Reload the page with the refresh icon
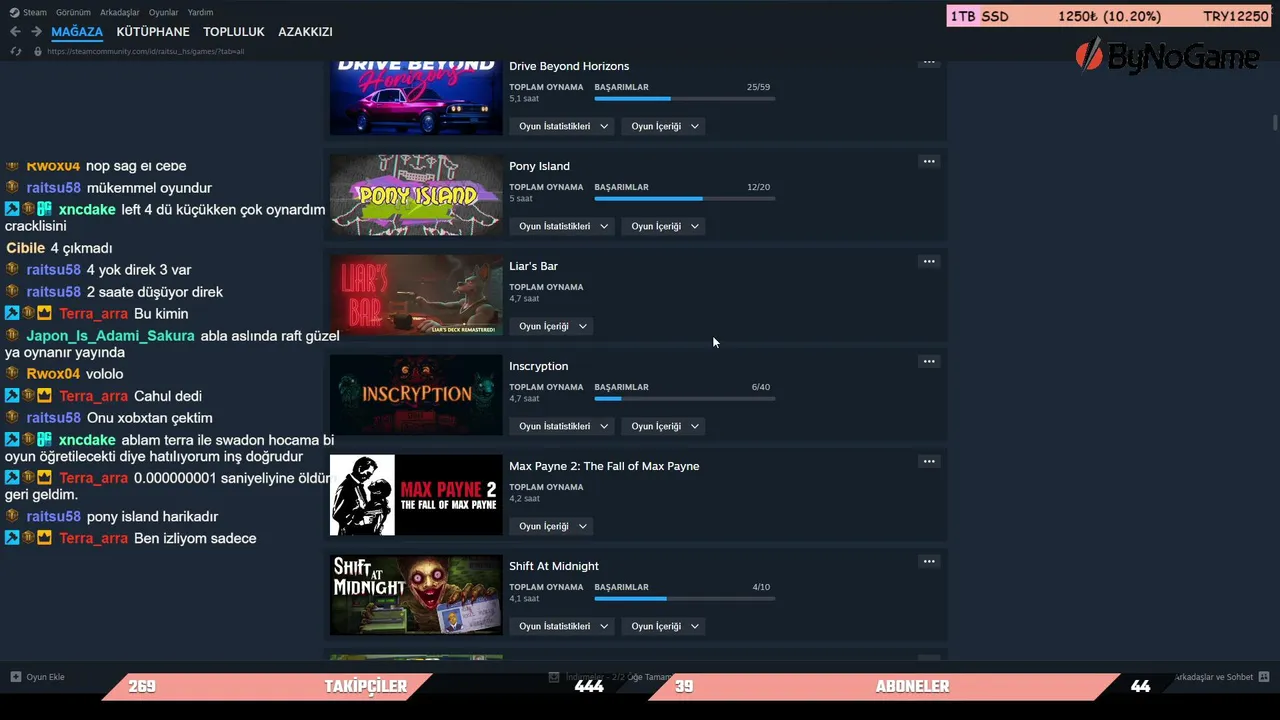This screenshot has width=1280, height=720. tap(15, 51)
